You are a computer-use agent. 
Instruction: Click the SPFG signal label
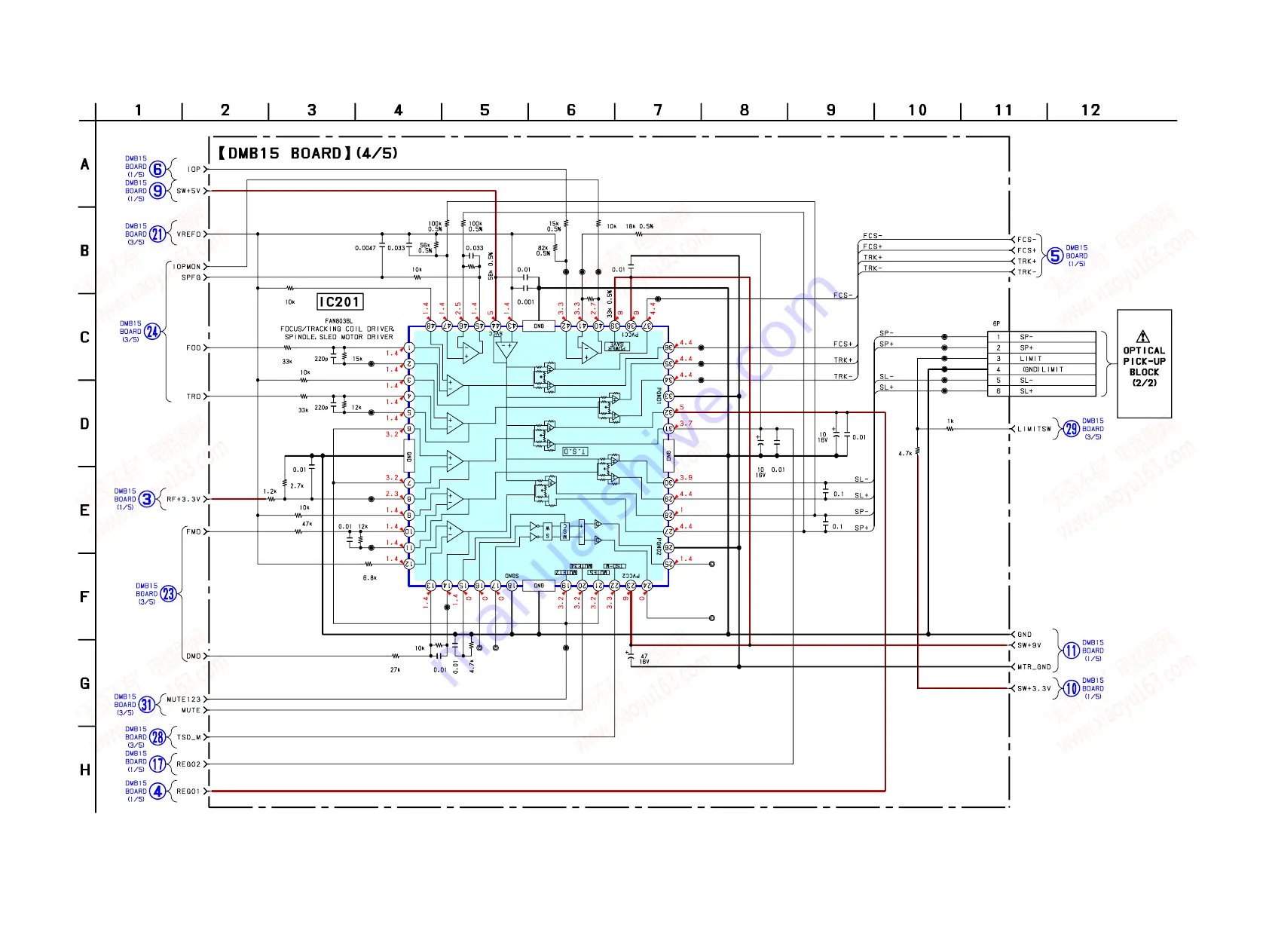191,277
